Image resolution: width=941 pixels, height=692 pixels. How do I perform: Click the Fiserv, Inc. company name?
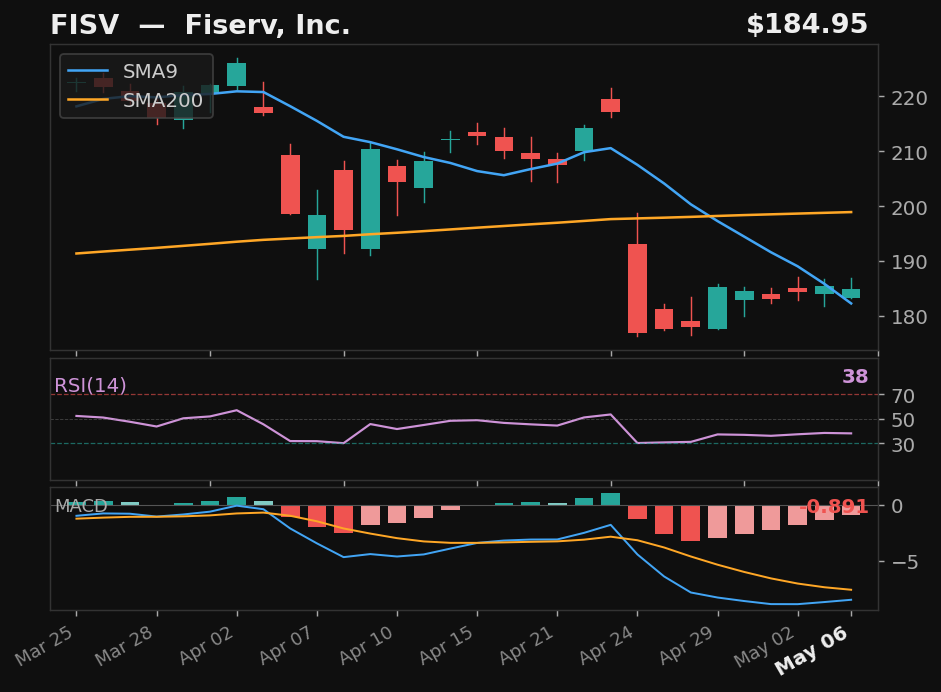[267, 25]
